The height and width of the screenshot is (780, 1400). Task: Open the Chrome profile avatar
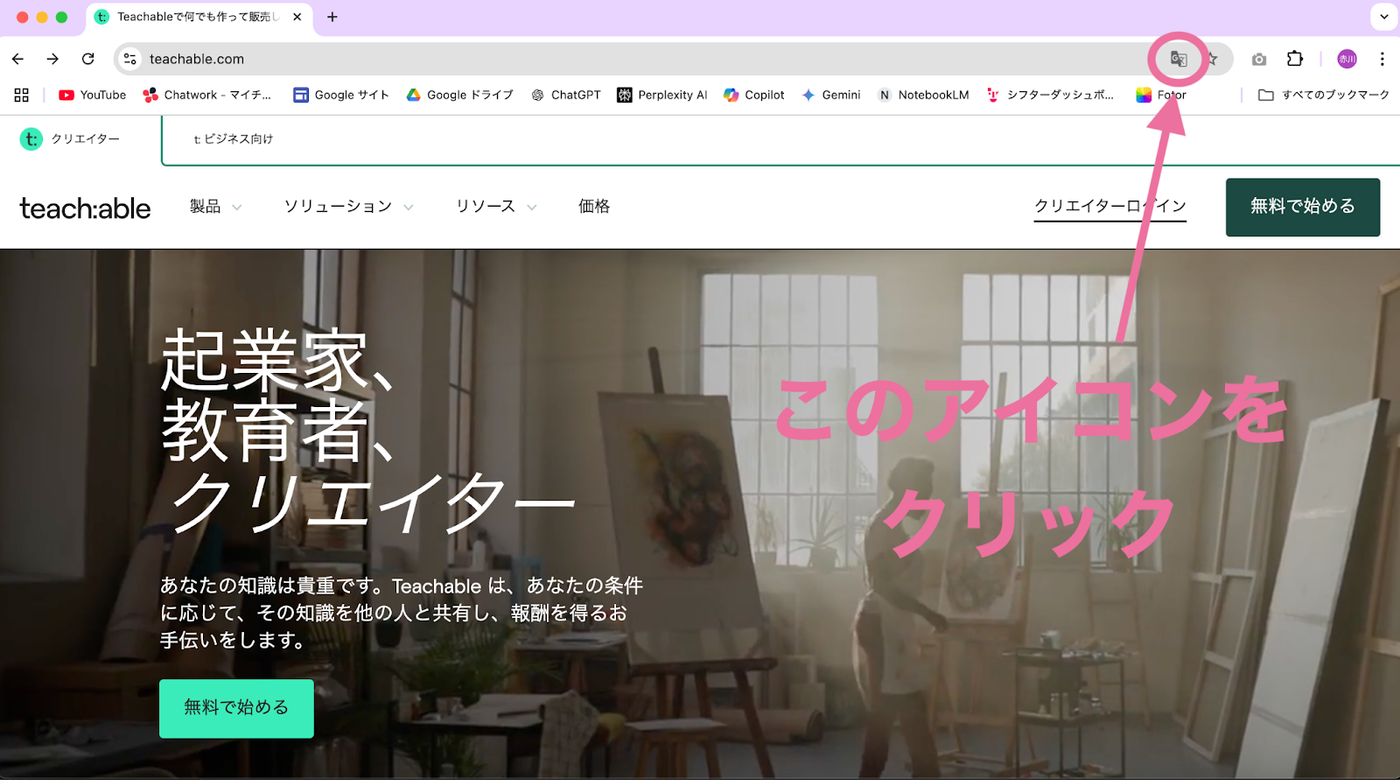1347,59
